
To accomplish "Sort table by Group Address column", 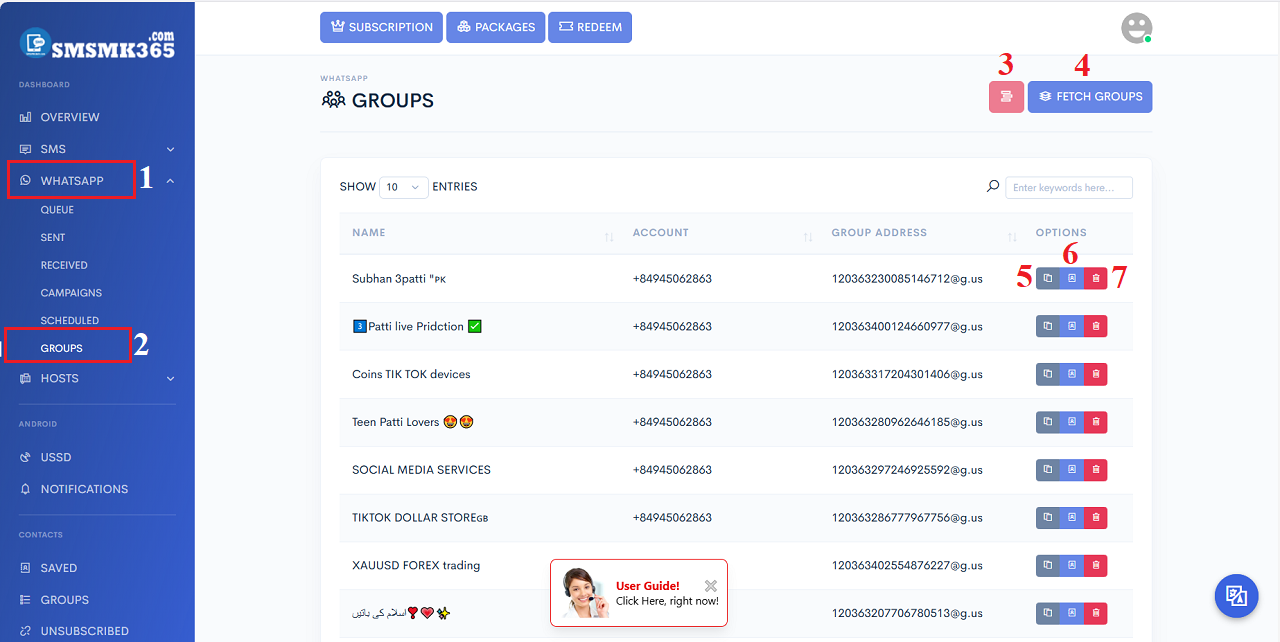I will click(922, 233).
